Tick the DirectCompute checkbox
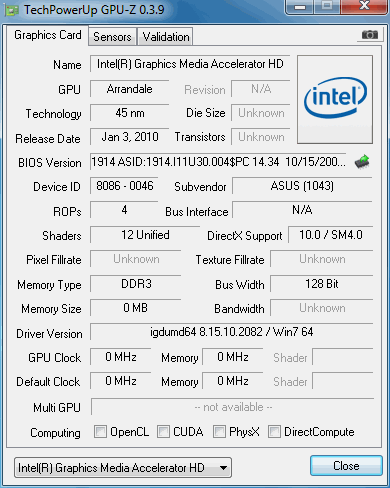Viewport: 390px width, 488px height. [274, 431]
